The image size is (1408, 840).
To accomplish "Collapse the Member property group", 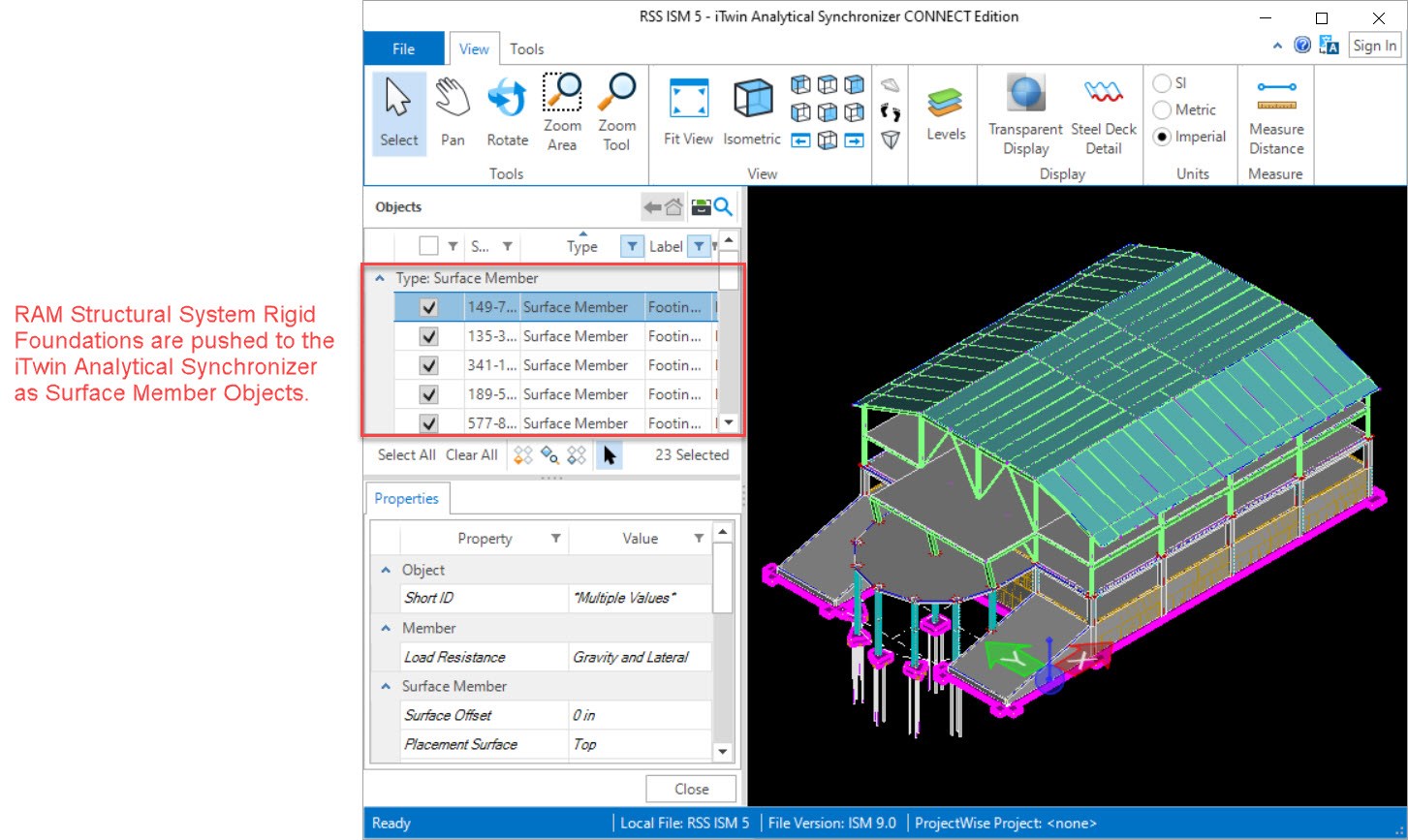I will click(385, 628).
